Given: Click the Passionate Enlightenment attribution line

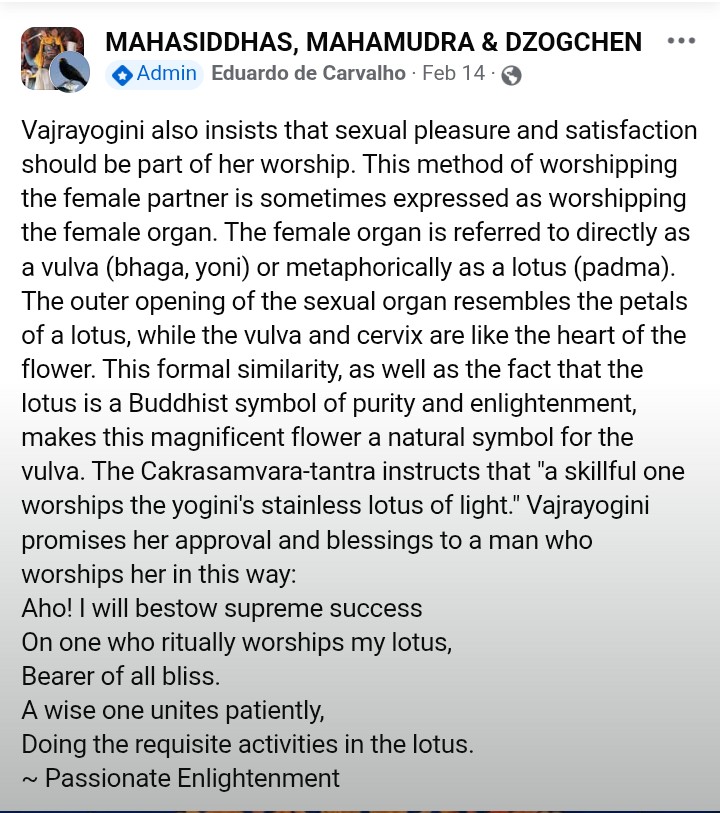Looking at the screenshot, I should point(180,778).
